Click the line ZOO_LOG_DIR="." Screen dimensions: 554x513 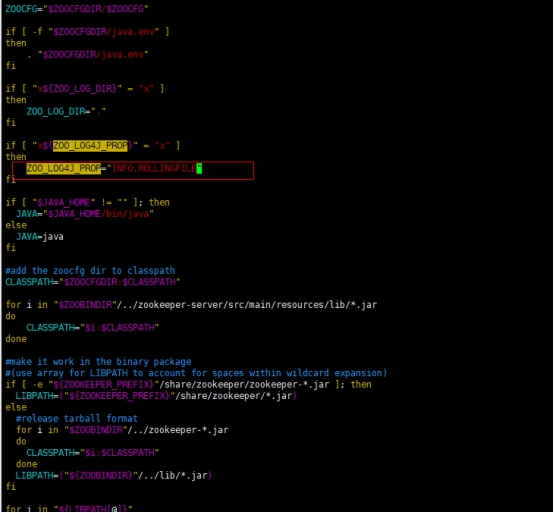coord(66,111)
